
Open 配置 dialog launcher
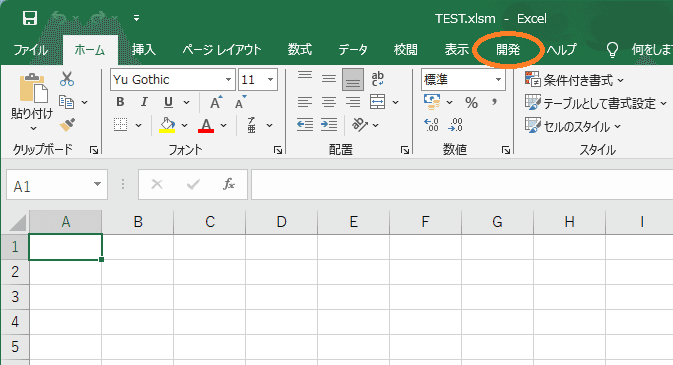click(x=405, y=150)
